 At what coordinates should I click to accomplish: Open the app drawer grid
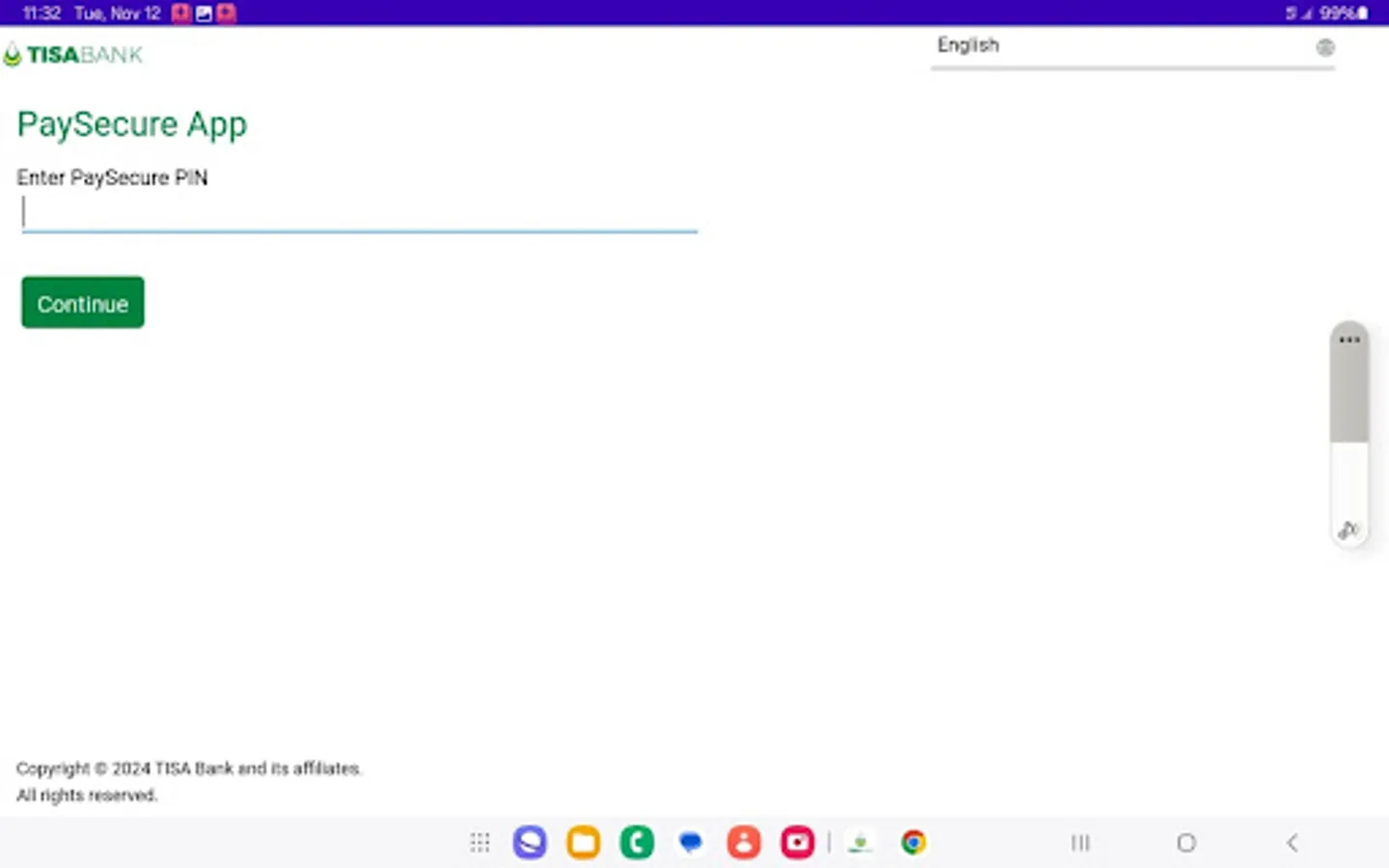479,842
